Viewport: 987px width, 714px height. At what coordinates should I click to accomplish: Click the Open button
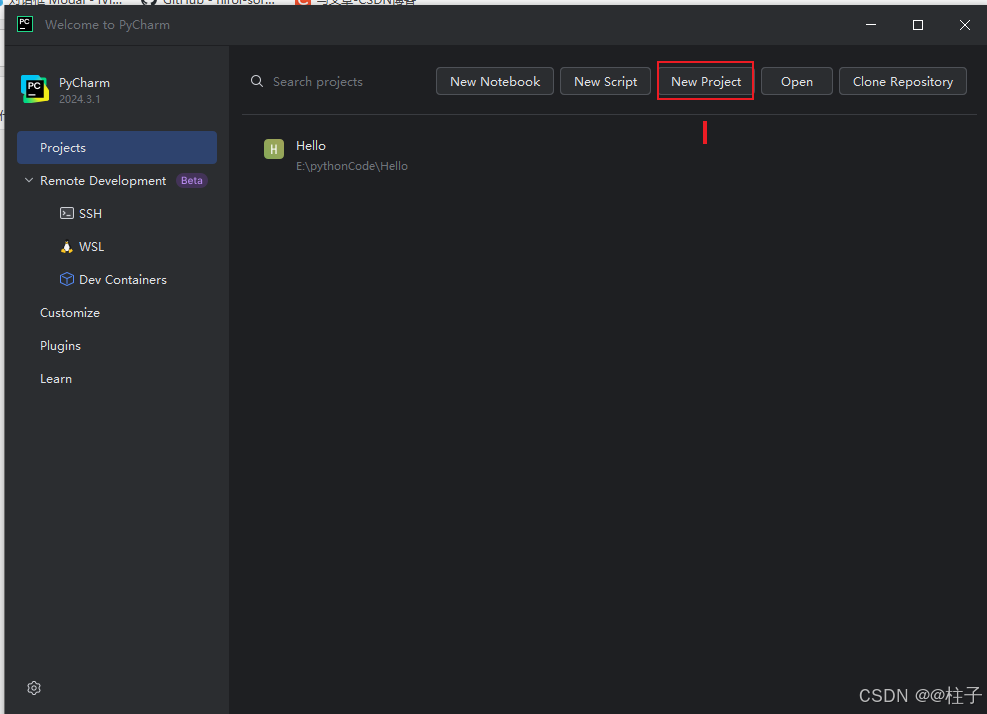tap(797, 81)
